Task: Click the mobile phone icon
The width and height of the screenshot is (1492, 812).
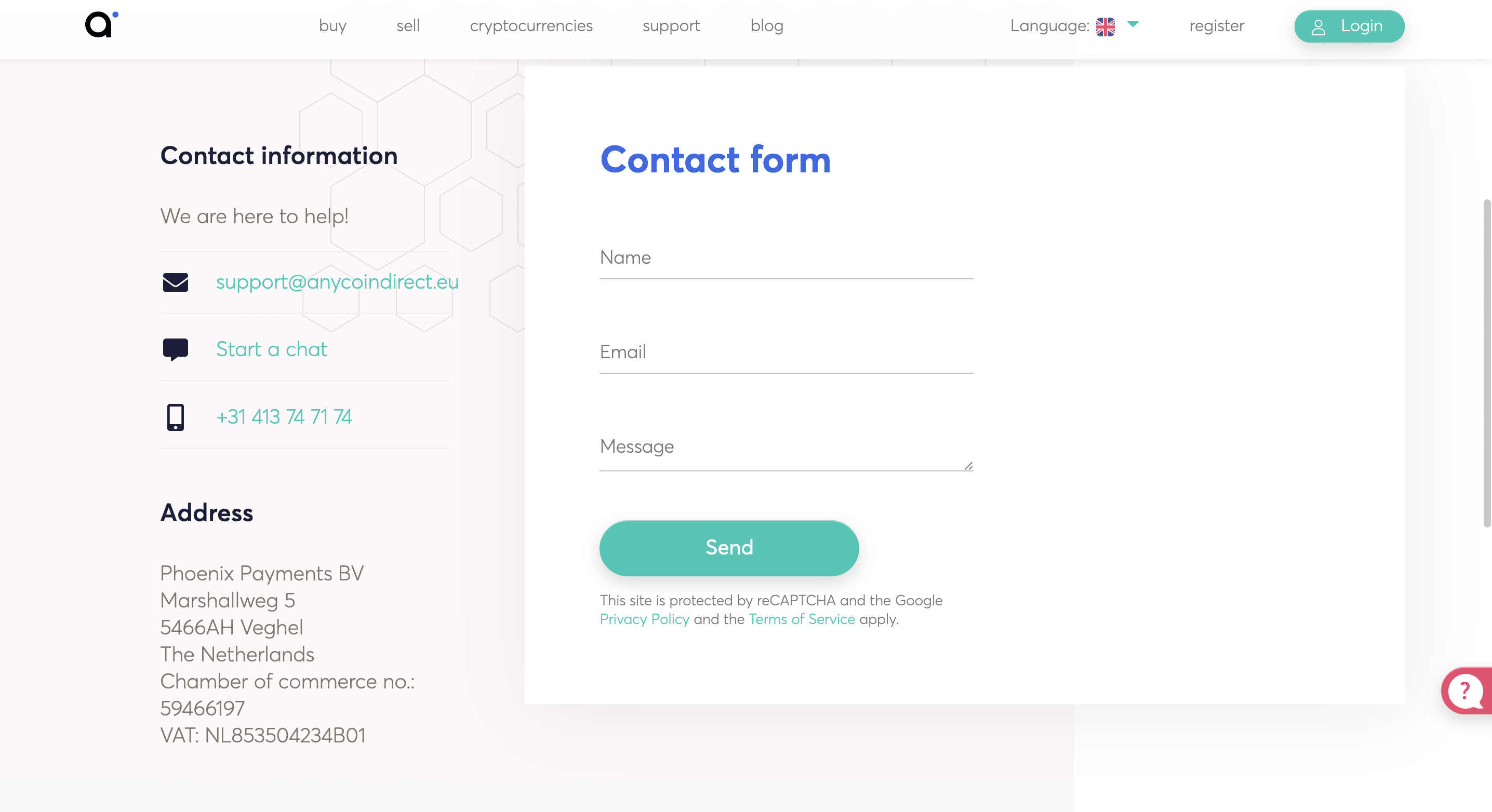Action: point(176,417)
